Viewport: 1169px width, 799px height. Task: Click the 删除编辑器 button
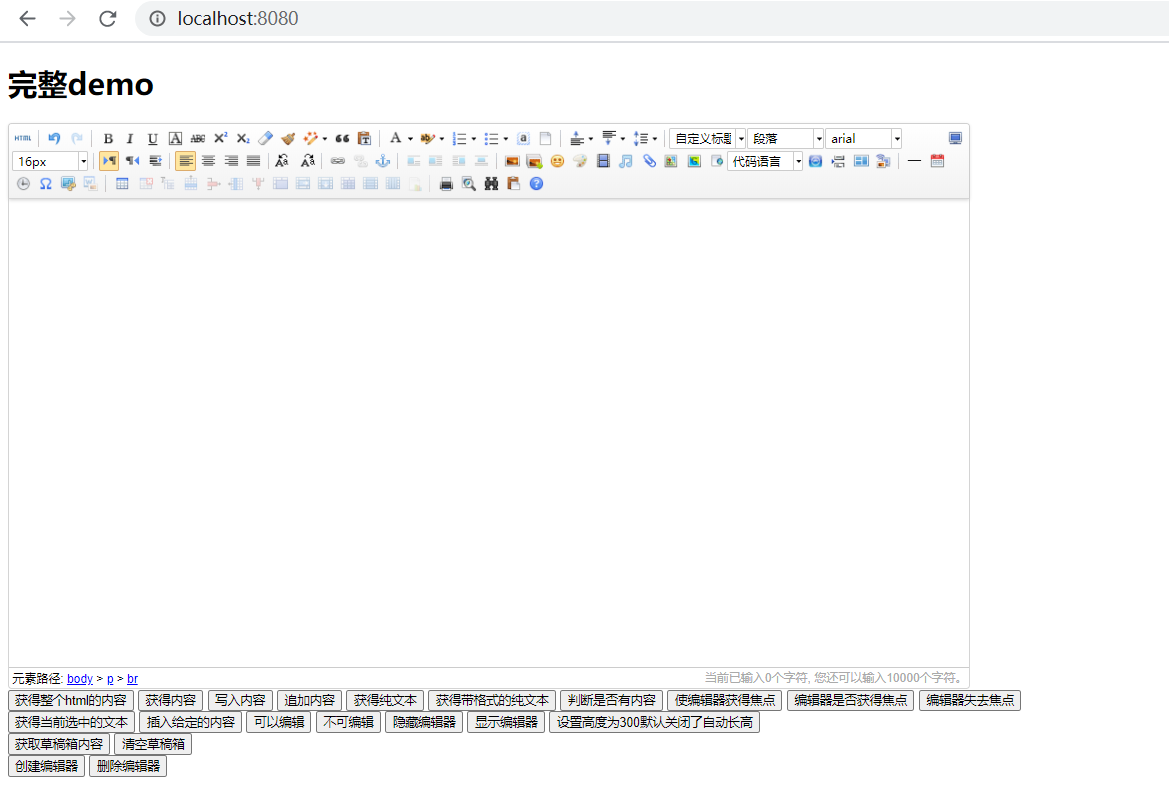click(x=128, y=765)
